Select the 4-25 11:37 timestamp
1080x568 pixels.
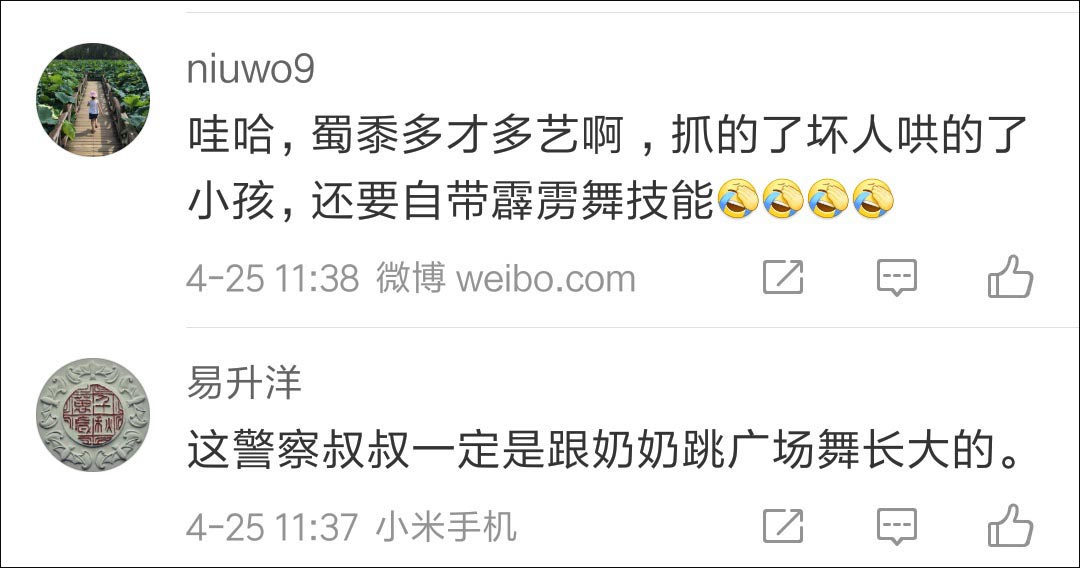click(x=273, y=528)
